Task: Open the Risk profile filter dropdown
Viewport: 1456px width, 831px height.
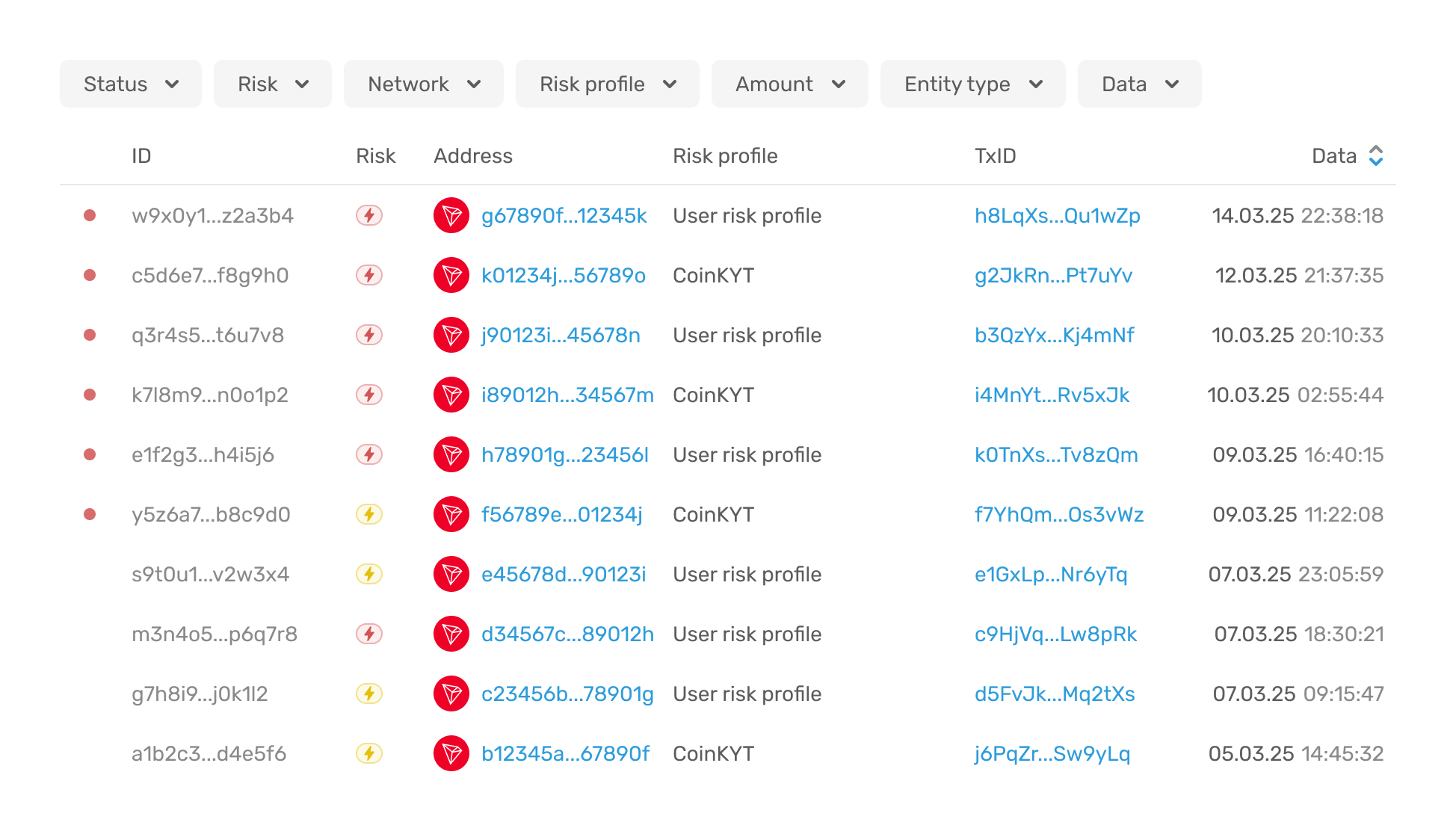Action: click(608, 84)
